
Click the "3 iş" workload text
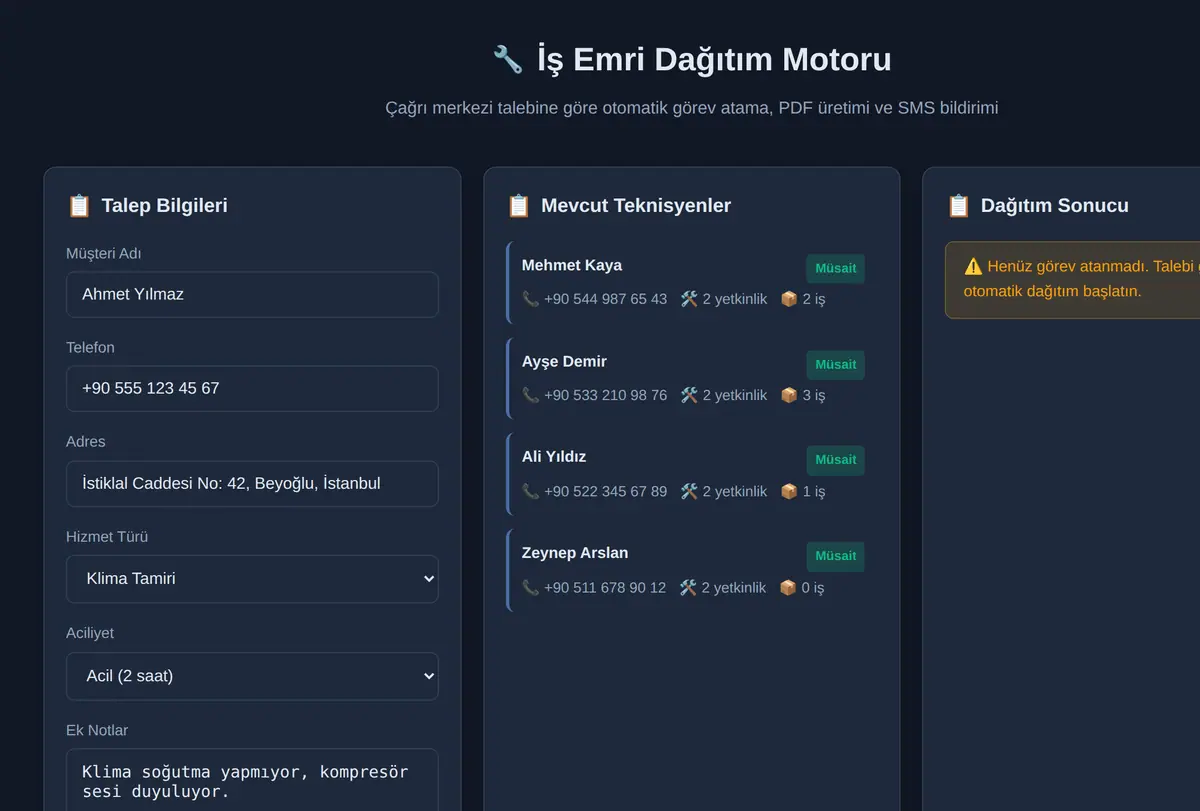(x=814, y=395)
